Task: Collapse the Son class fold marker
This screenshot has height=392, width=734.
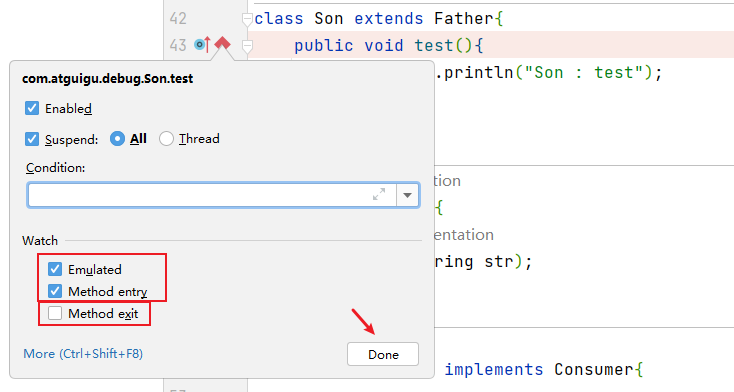Action: click(247, 19)
